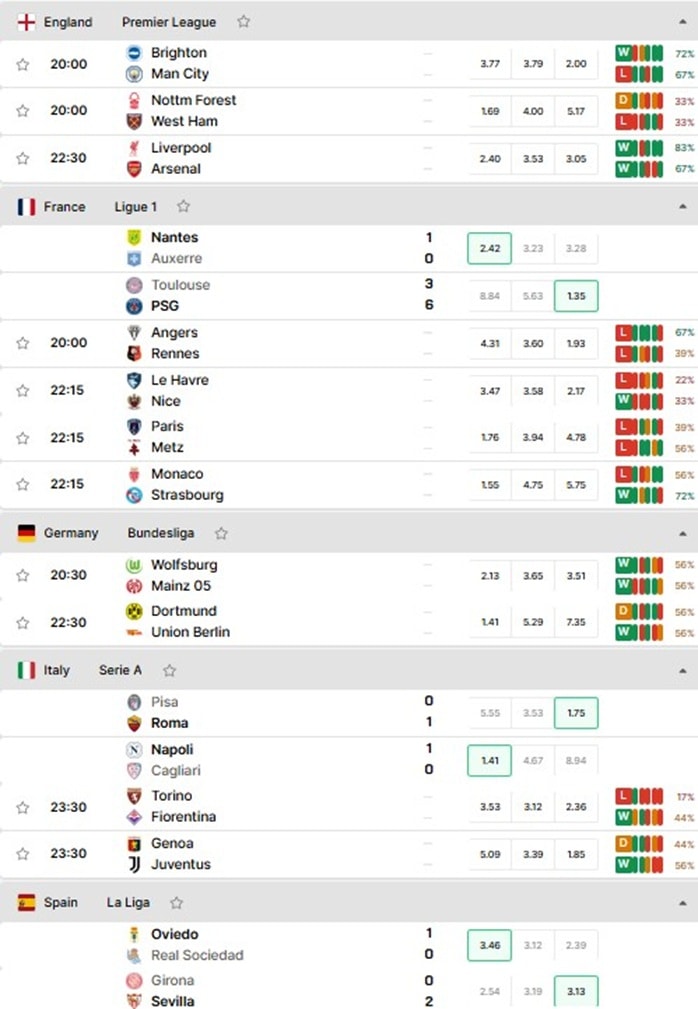Open the Bundesliga league header
698x1009 pixels.
coord(161,533)
